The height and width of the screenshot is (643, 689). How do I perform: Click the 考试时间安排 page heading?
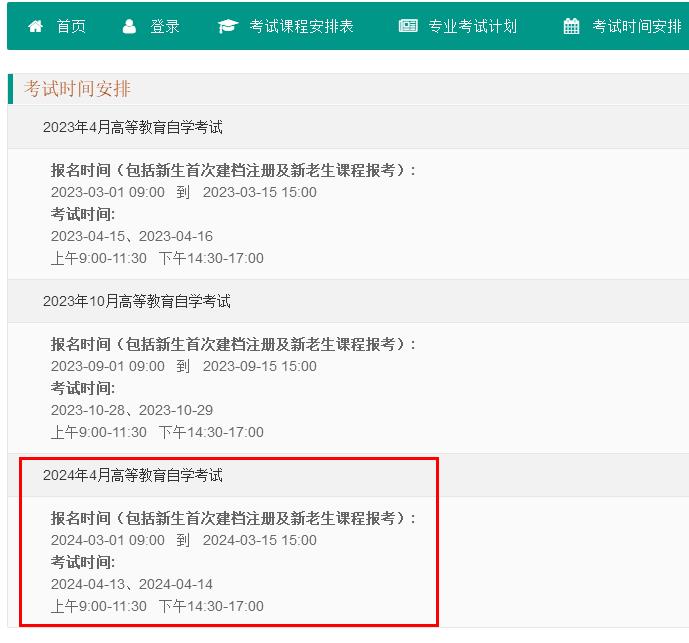(77, 89)
